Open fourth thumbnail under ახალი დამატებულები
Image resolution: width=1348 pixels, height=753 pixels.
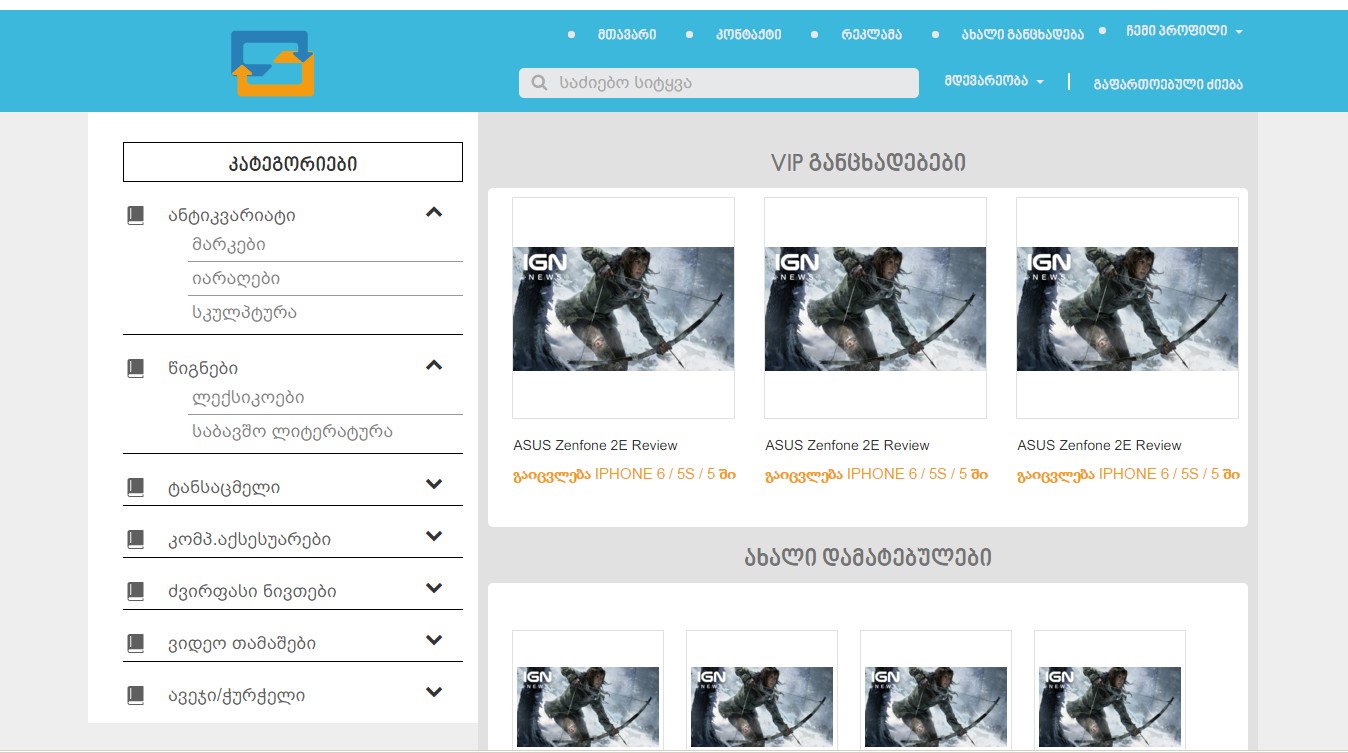click(1110, 691)
